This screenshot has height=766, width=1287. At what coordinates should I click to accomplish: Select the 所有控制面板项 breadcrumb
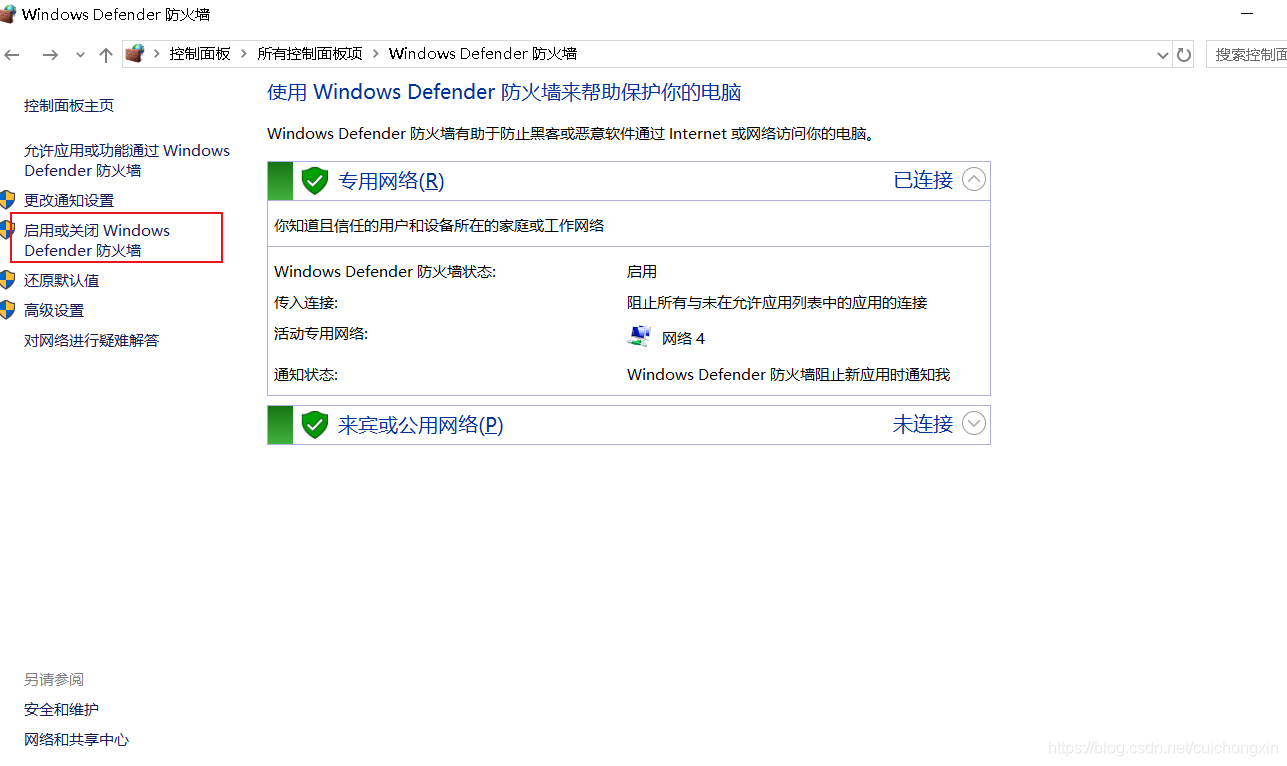tap(310, 54)
